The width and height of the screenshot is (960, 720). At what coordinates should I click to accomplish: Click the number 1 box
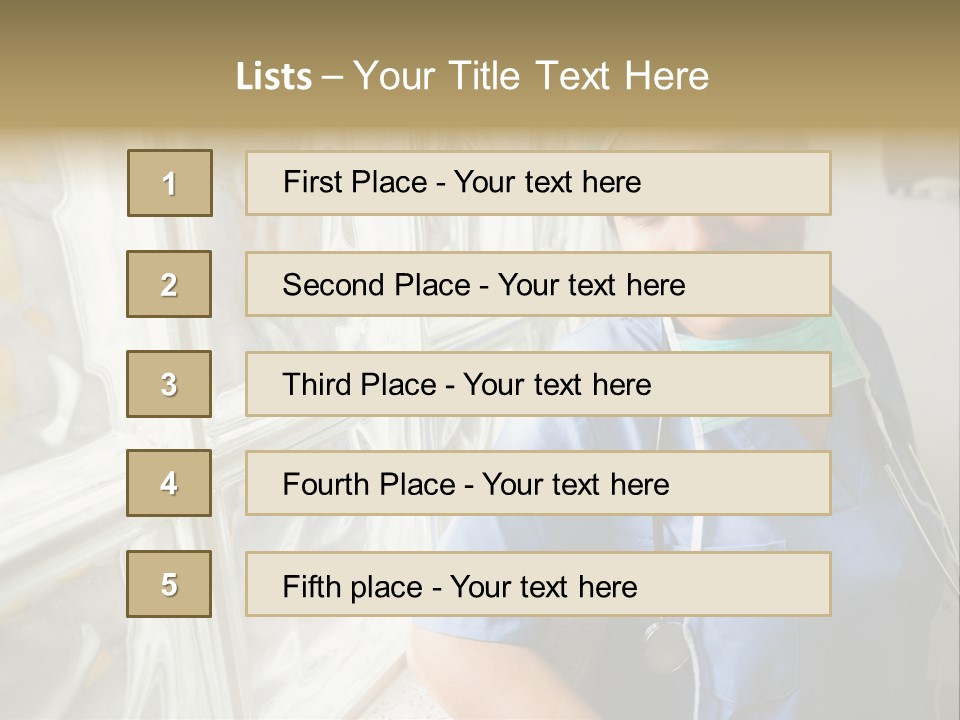pyautogui.click(x=170, y=183)
